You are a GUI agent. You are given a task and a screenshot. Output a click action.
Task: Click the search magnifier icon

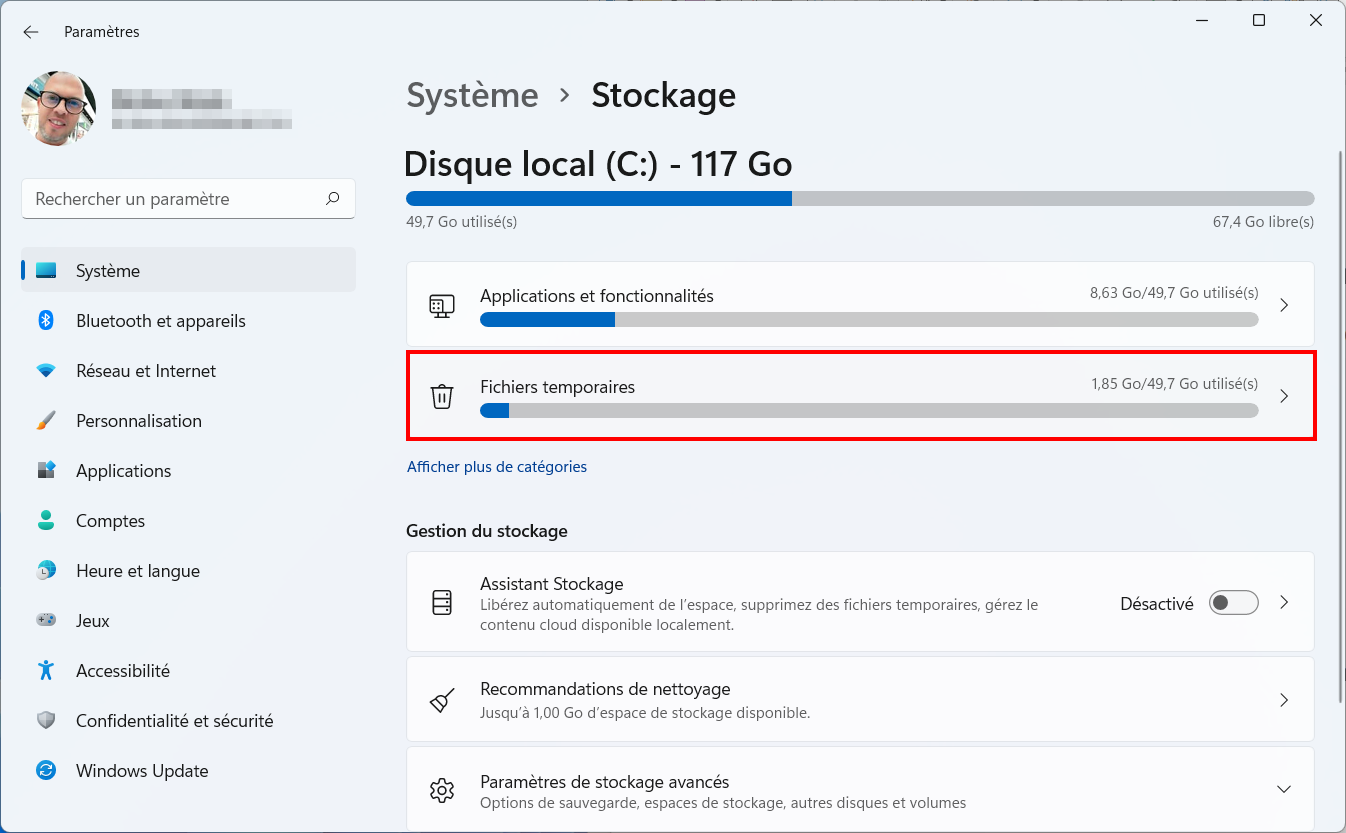[x=333, y=199]
